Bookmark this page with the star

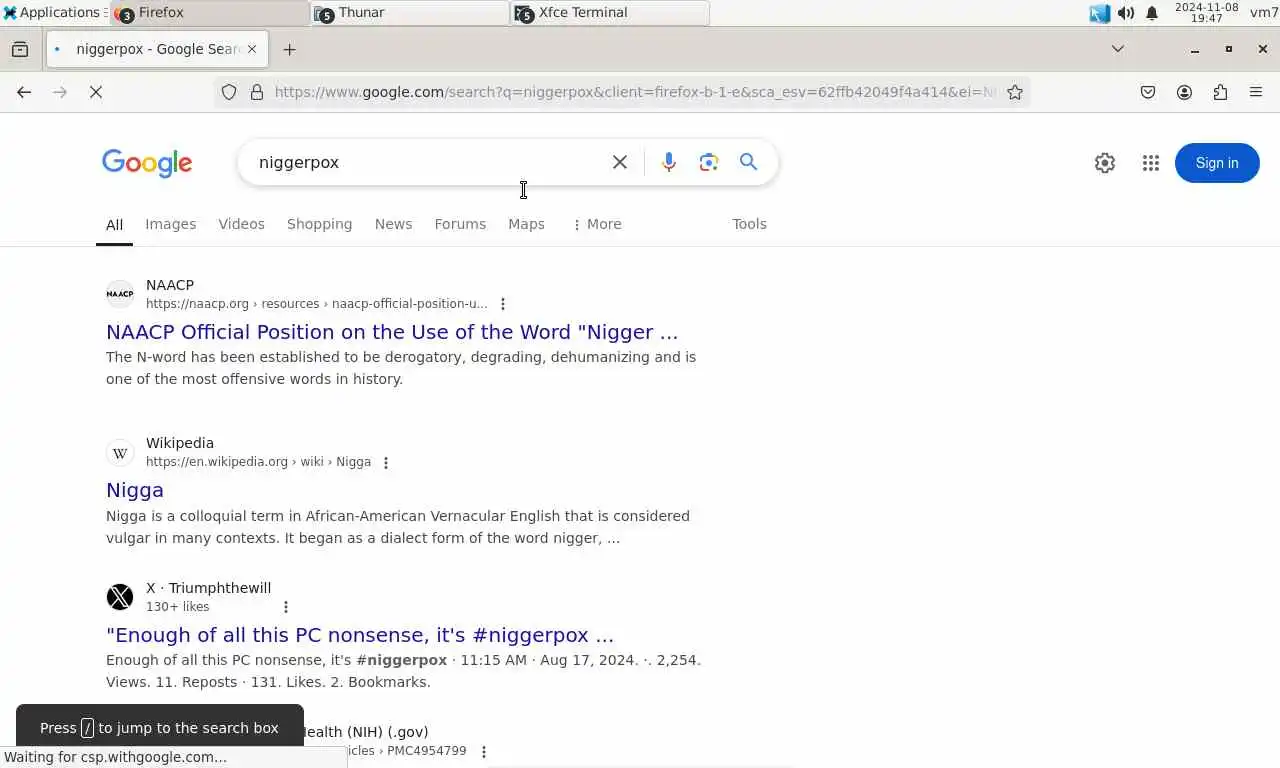click(x=1015, y=92)
